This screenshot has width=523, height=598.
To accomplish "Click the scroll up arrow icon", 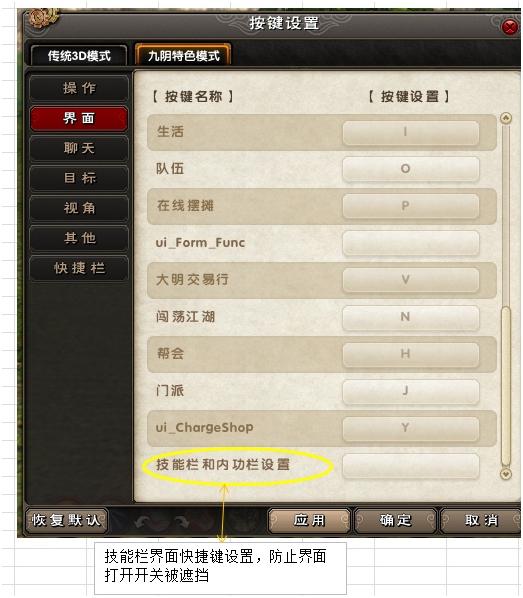I will tap(505, 118).
